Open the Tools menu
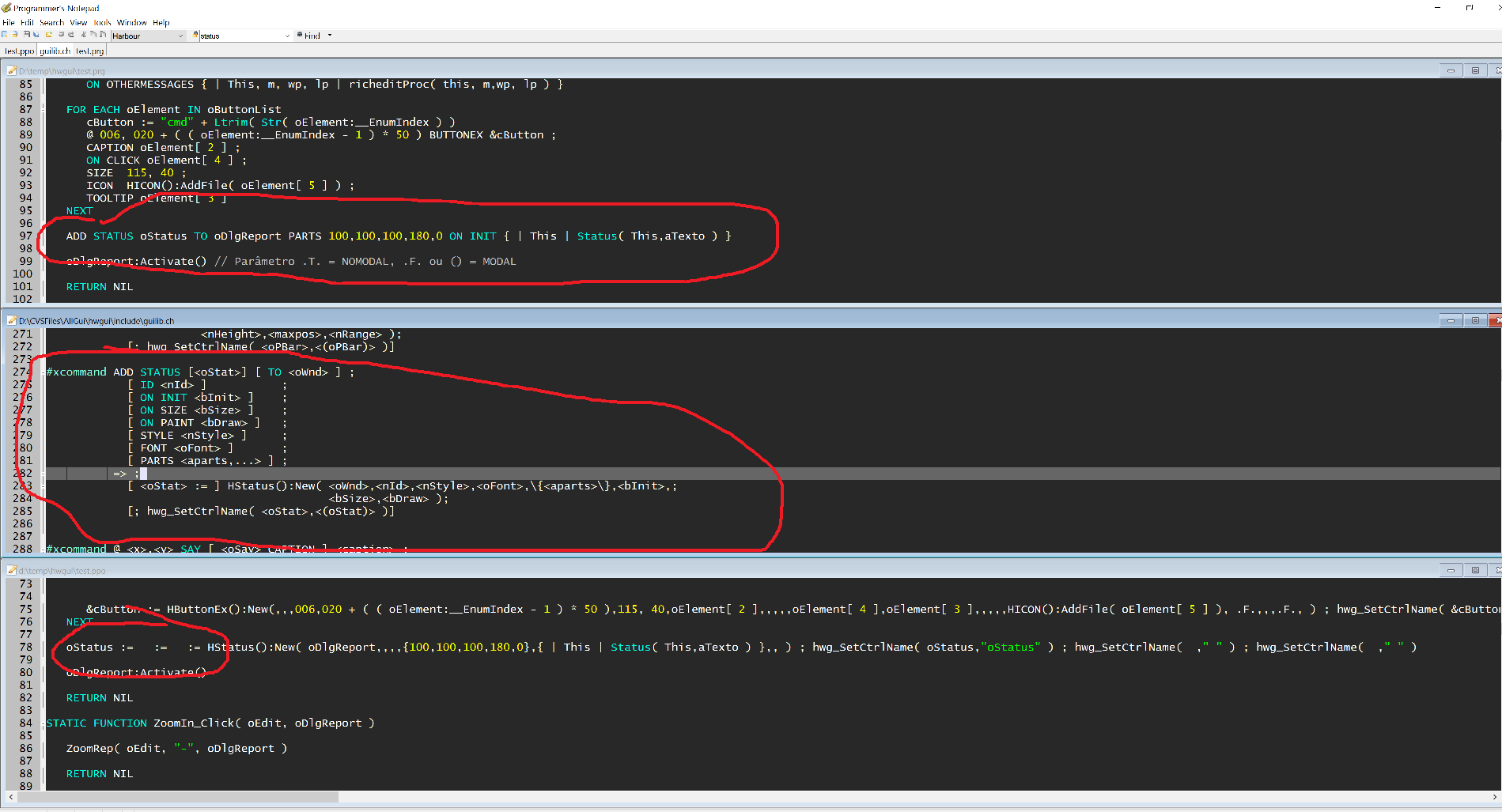1502x812 pixels. pyautogui.click(x=102, y=23)
